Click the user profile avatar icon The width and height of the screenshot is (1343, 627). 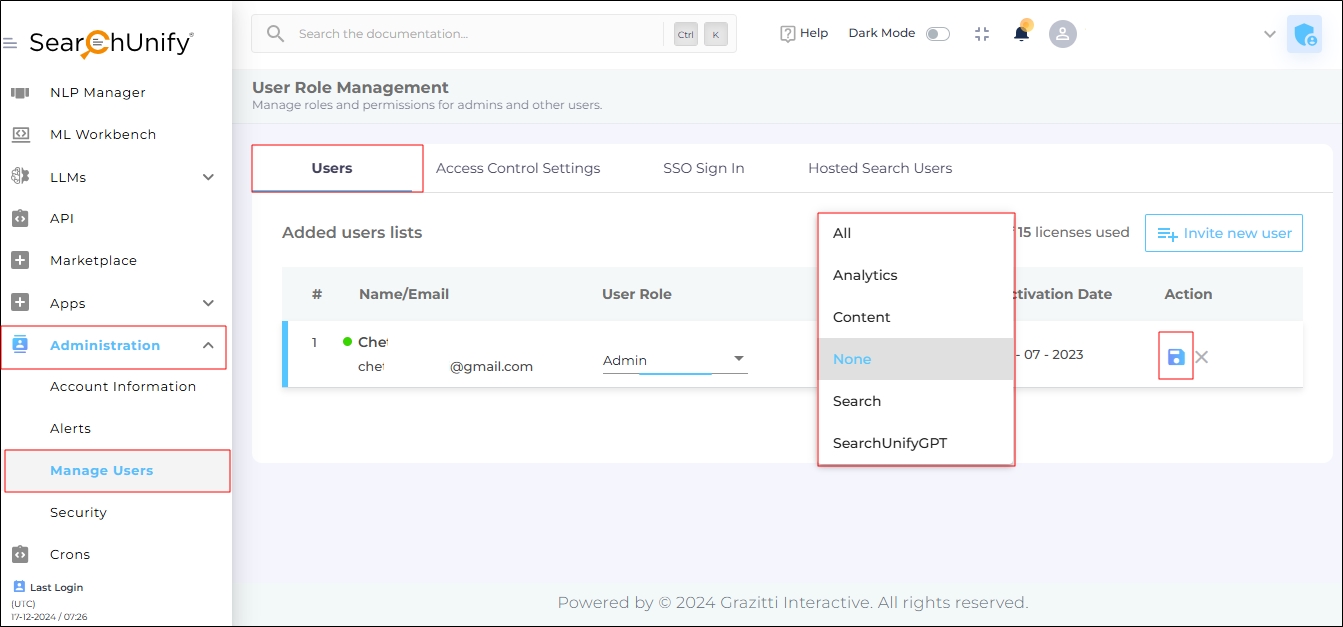[1062, 34]
